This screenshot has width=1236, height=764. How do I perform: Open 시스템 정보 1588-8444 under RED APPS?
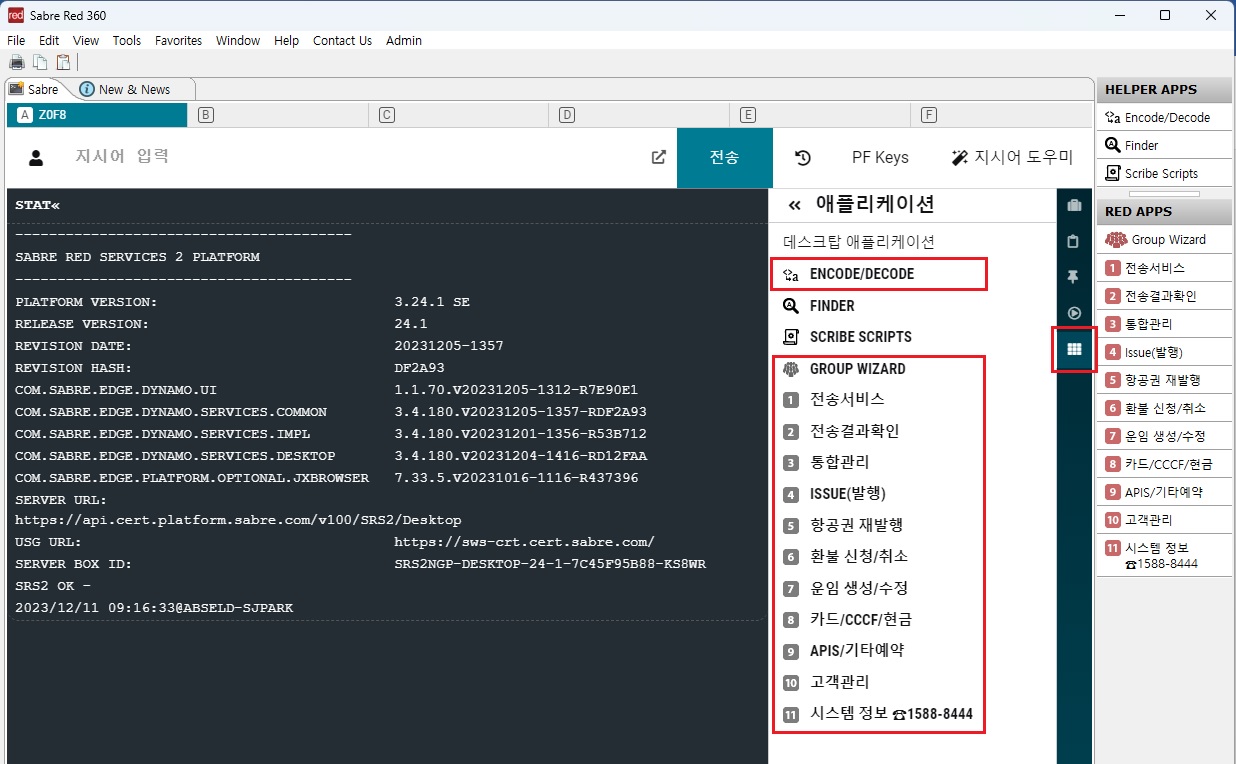(x=1163, y=555)
